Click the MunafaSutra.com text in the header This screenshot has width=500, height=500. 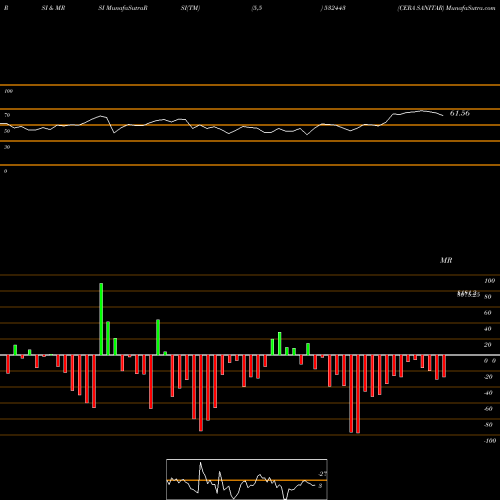pos(470,8)
